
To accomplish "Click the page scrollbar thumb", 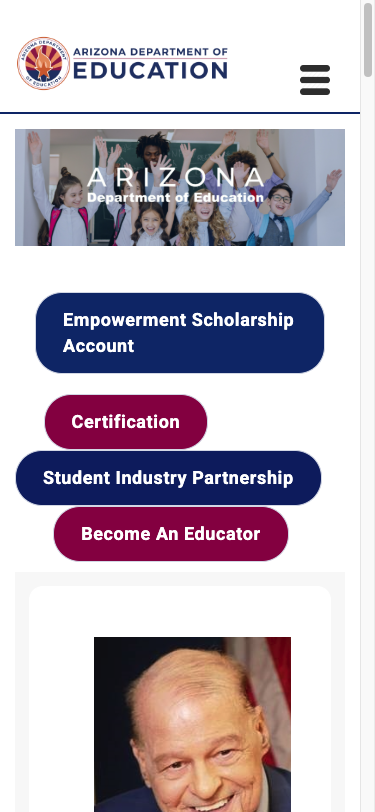I will (368, 39).
